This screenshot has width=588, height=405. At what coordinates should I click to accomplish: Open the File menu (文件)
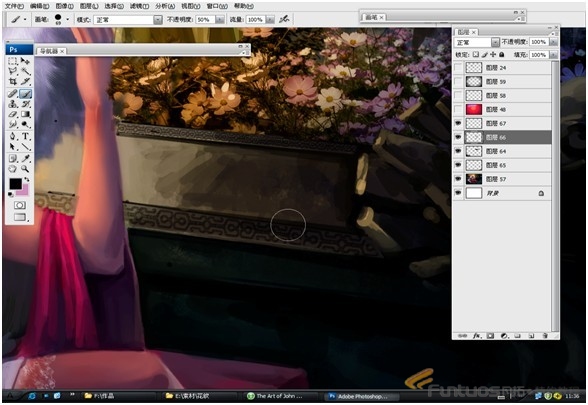[x=14, y=6]
